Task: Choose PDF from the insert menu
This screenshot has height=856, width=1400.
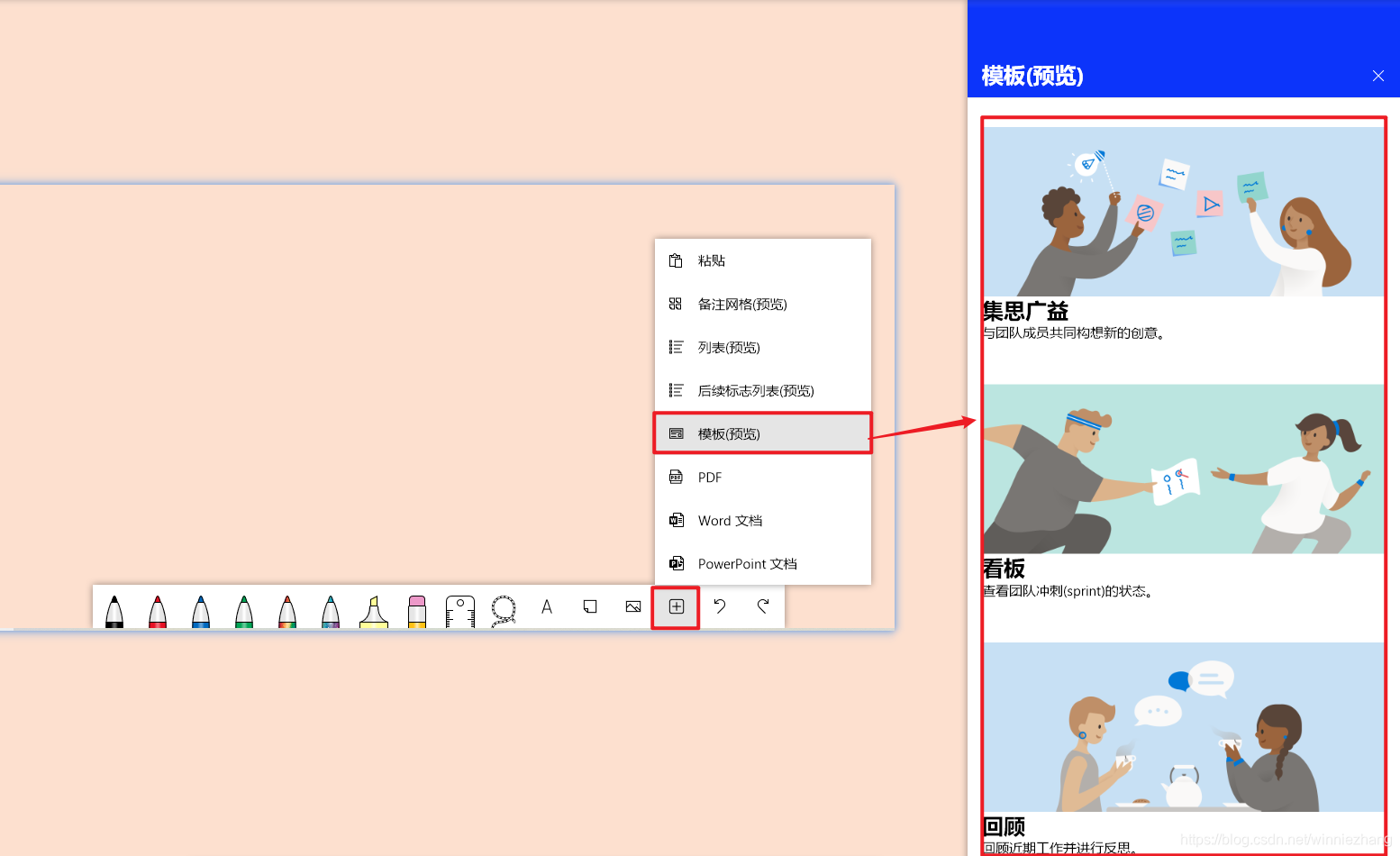Action: 763,477
